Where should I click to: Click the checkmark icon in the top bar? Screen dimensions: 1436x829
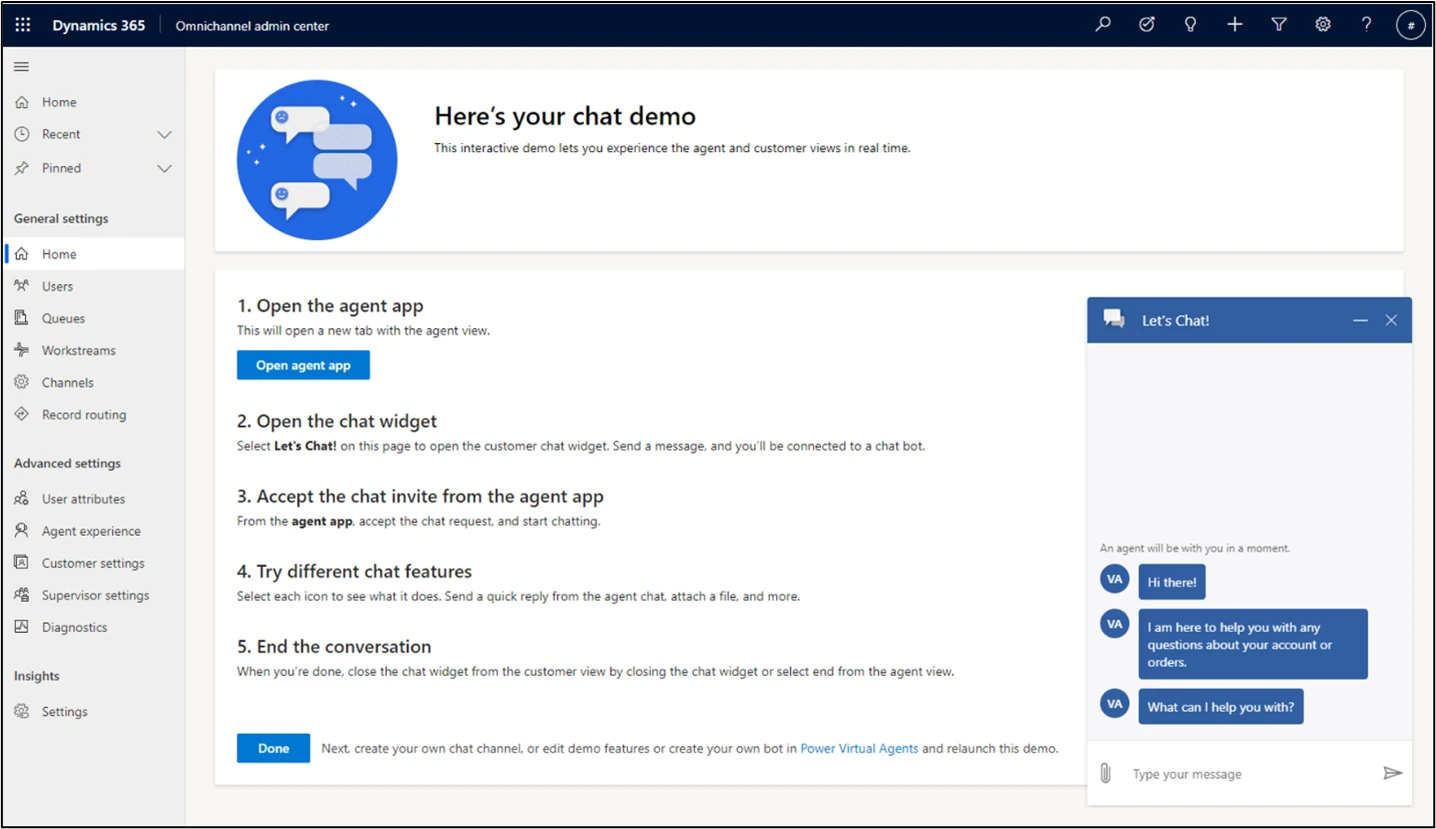(1146, 24)
